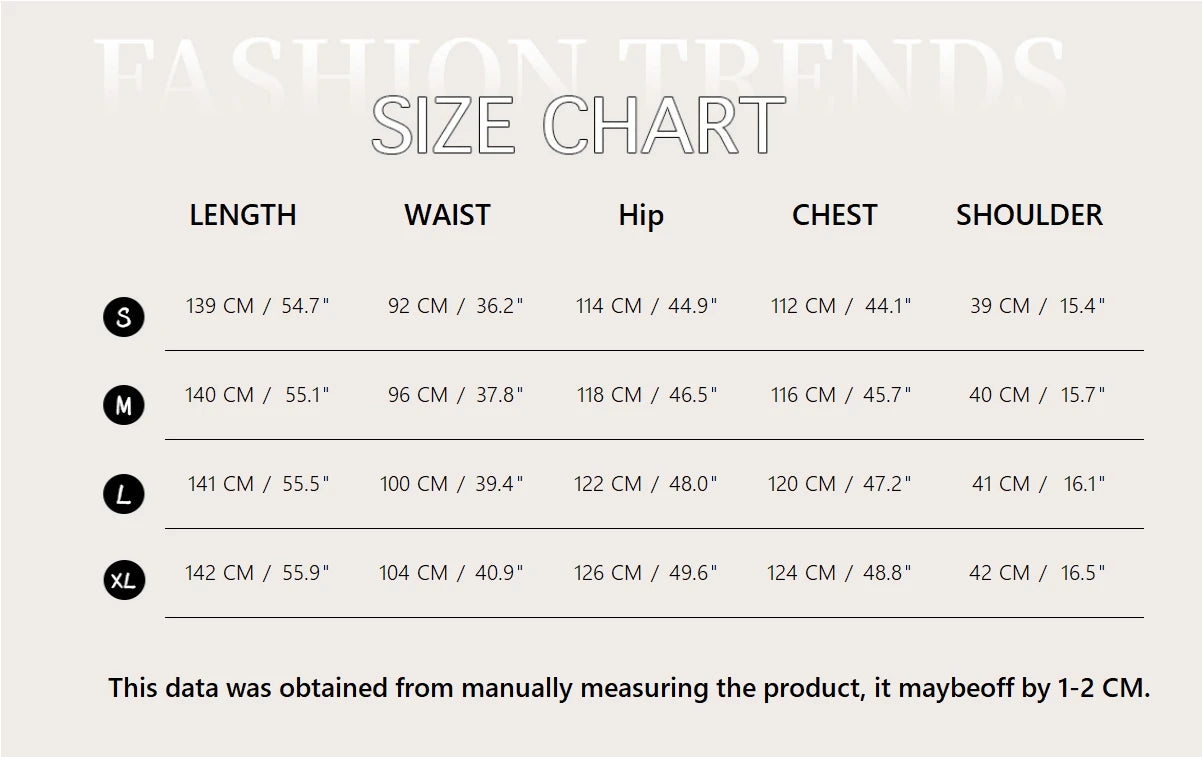1202x757 pixels.
Task: Click the 116 CM / 45.7" chest value
Action: (x=841, y=395)
